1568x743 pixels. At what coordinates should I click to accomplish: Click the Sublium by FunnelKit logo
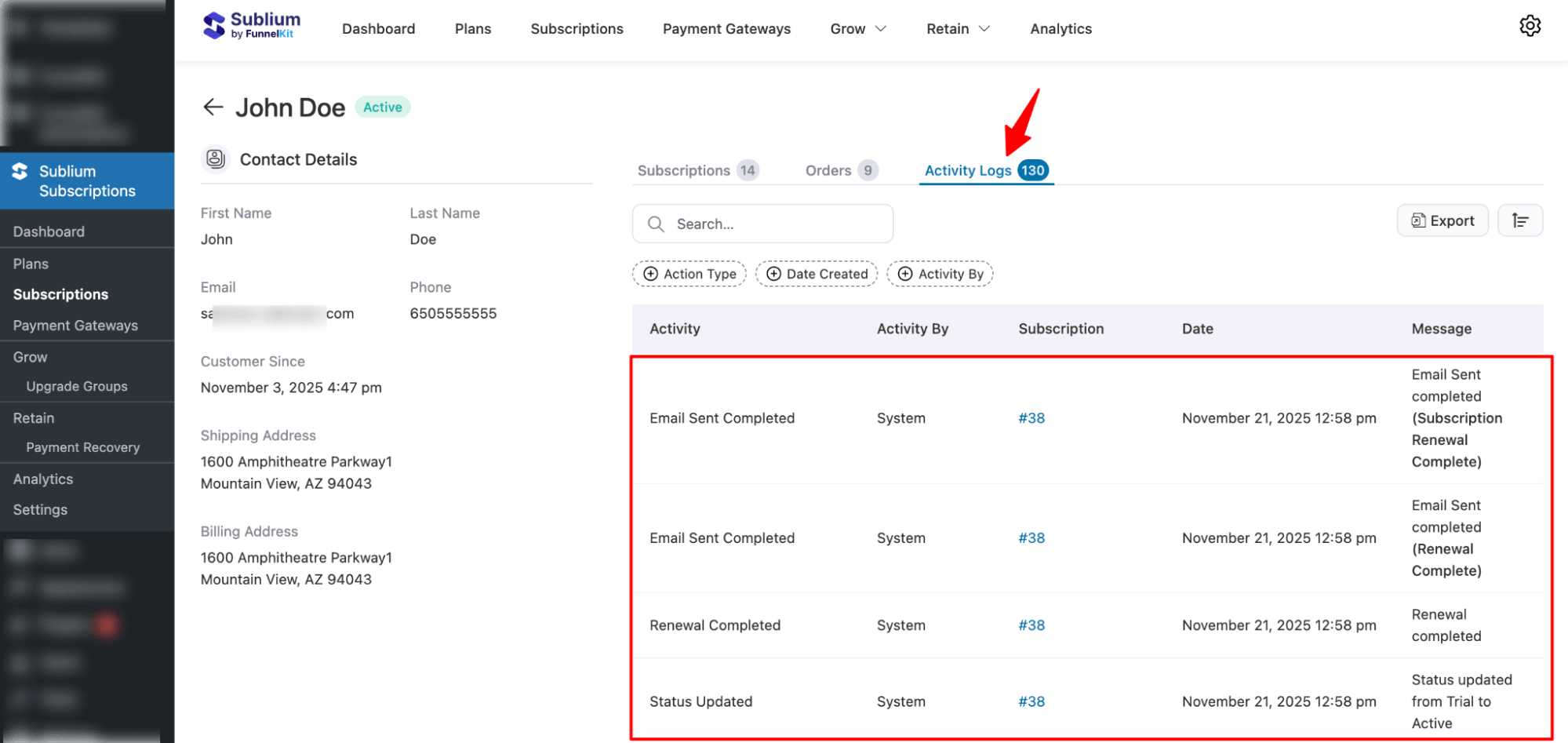click(252, 26)
